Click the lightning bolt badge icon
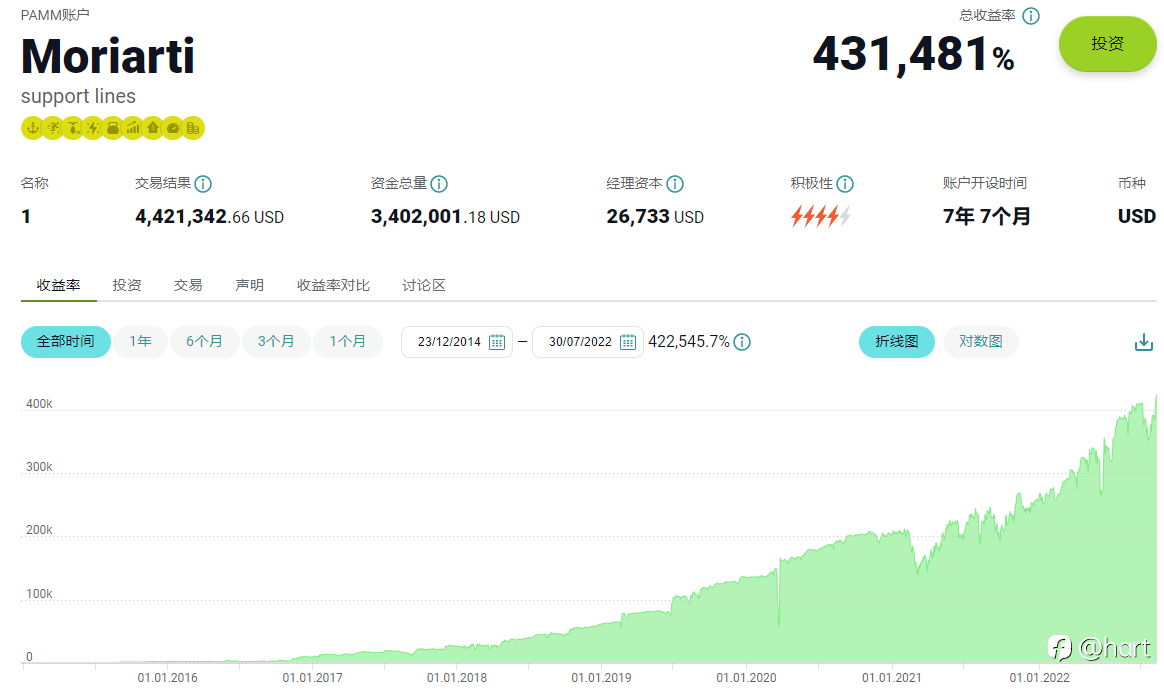The image size is (1164, 689). 93,128
